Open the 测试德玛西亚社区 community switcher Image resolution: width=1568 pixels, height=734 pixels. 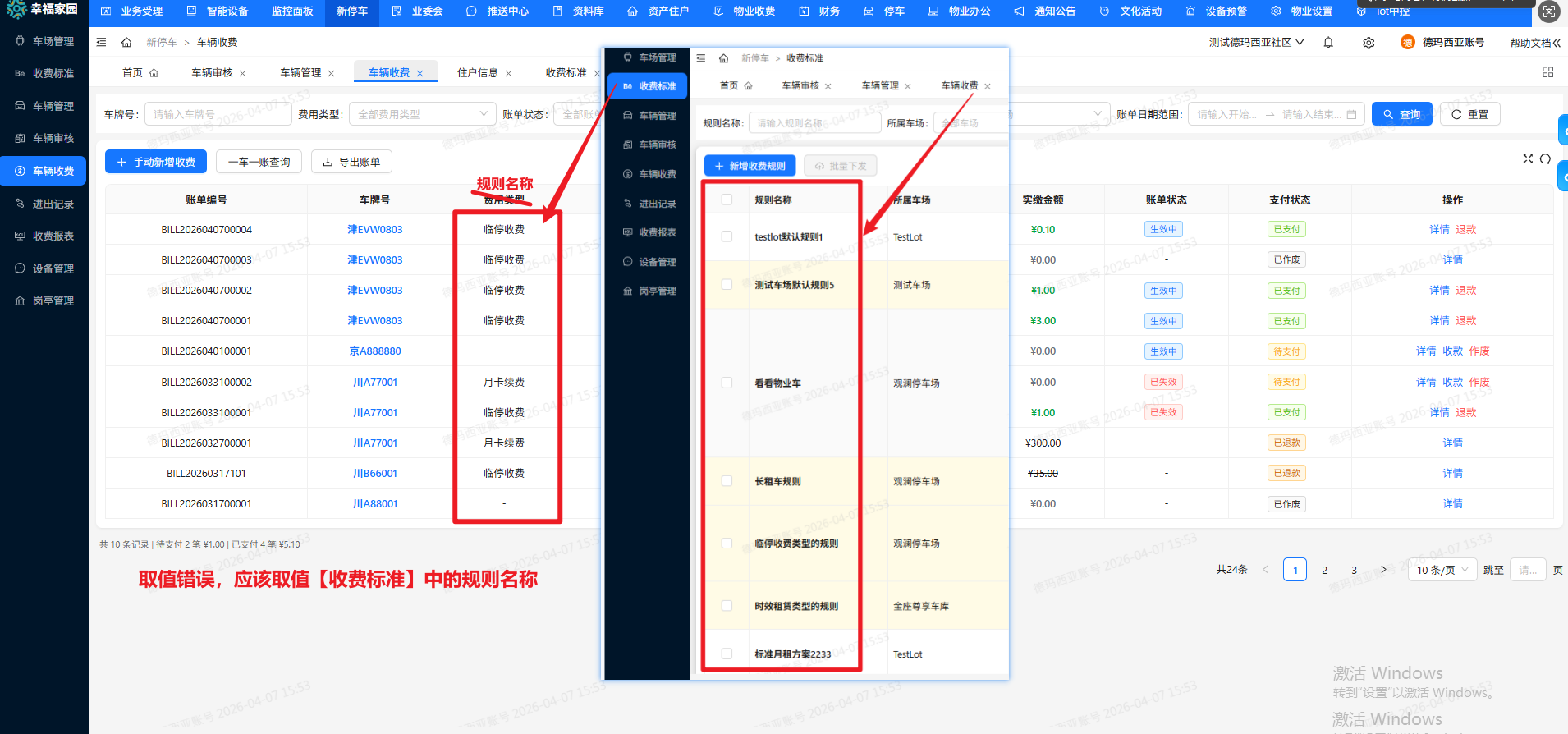[x=1256, y=43]
